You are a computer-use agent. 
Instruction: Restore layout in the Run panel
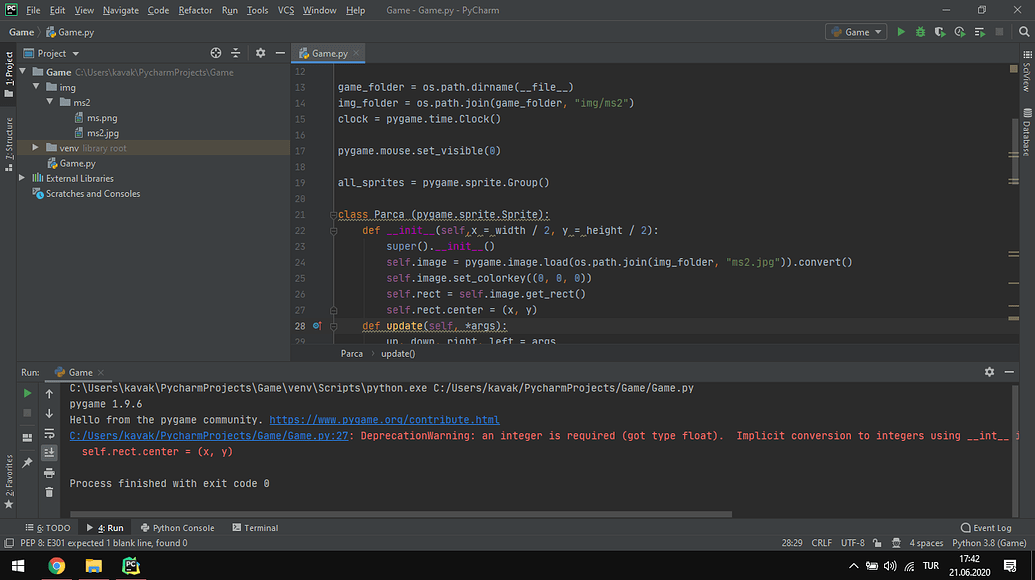pyautogui.click(x=27, y=437)
